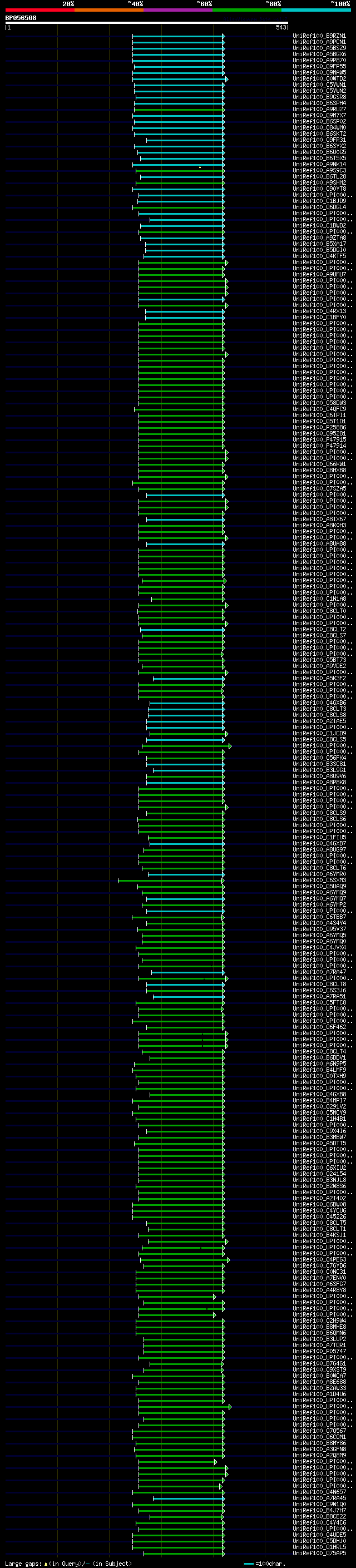Open the UniRef100_B9RZN1 hit entry

(319, 36)
